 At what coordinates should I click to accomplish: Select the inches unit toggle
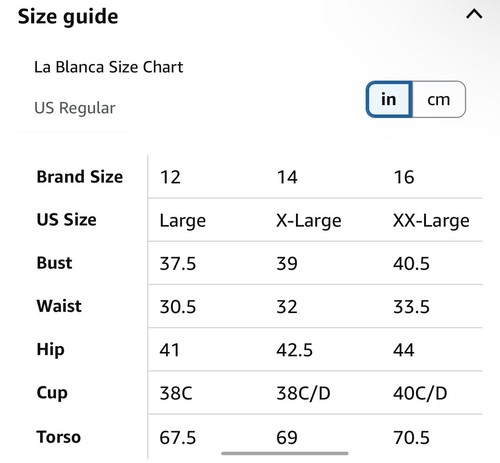[x=389, y=99]
